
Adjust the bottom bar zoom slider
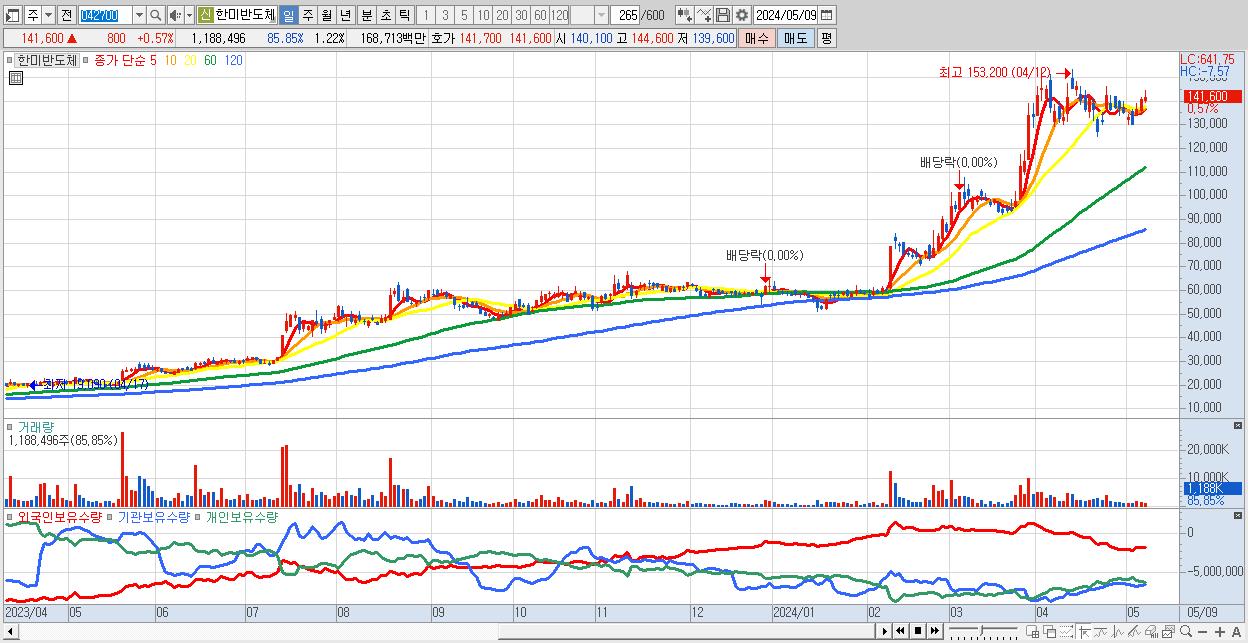tap(981, 631)
